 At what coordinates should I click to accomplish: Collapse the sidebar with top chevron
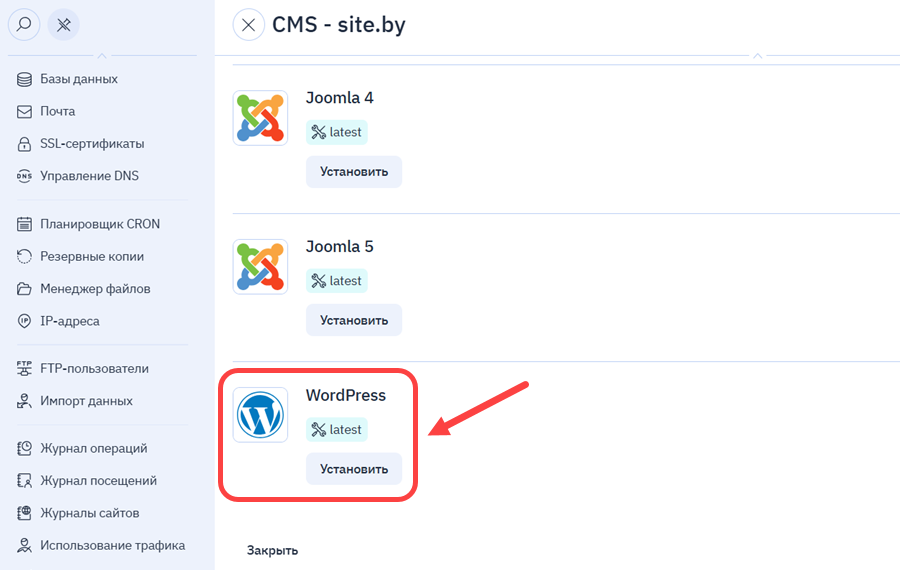coord(102,56)
